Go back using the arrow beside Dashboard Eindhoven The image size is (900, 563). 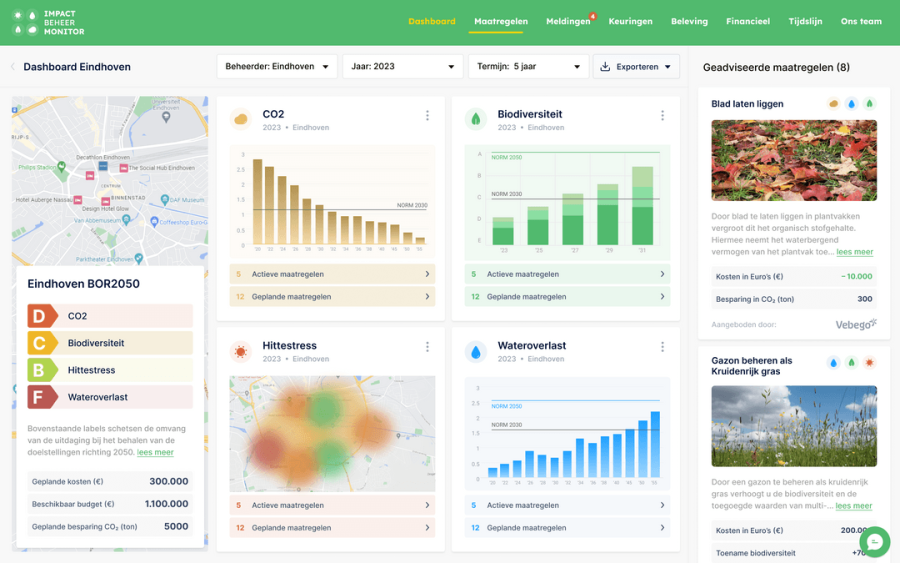pyautogui.click(x=13, y=67)
